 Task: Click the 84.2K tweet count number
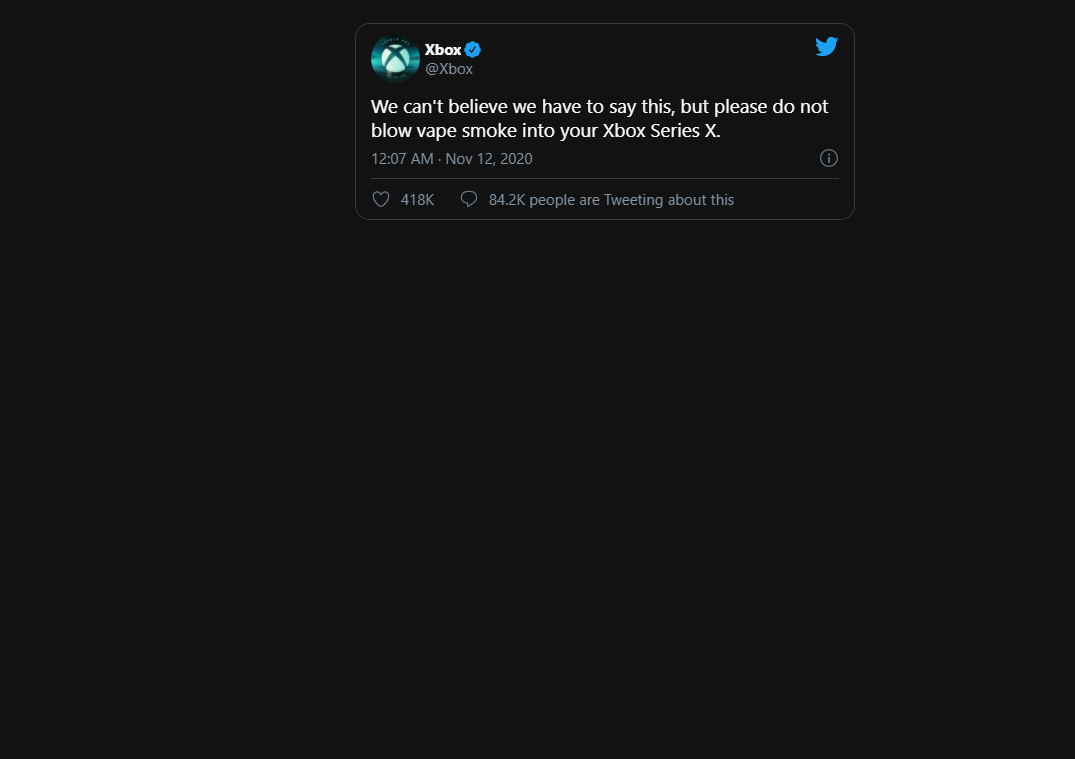pos(507,200)
